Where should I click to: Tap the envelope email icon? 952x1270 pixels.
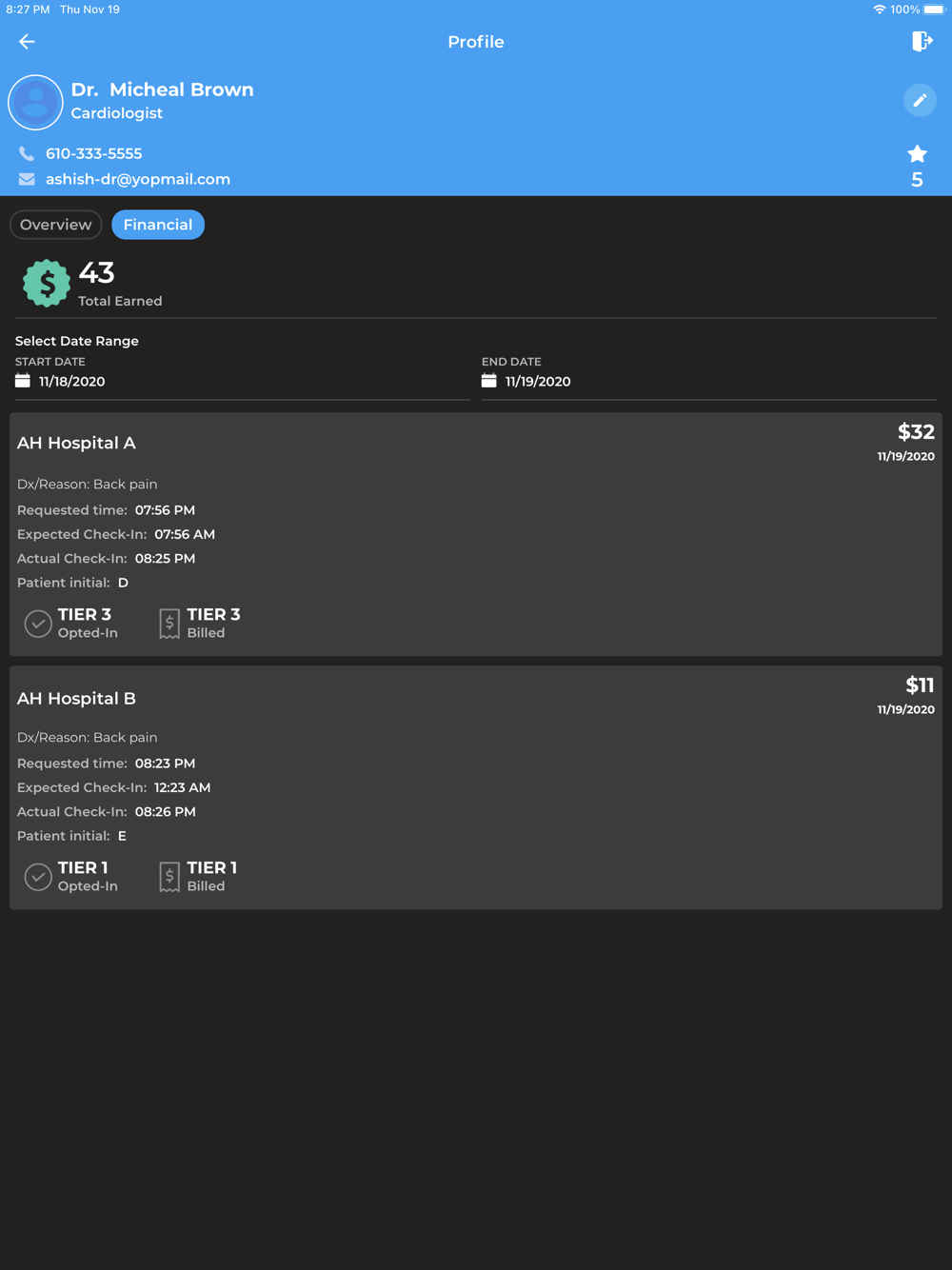pyautogui.click(x=27, y=179)
